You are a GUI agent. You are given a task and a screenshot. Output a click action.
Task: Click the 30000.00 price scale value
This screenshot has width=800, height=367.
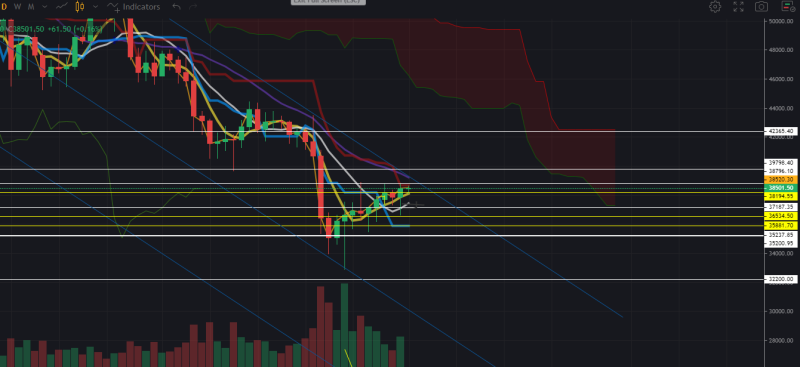(782, 311)
